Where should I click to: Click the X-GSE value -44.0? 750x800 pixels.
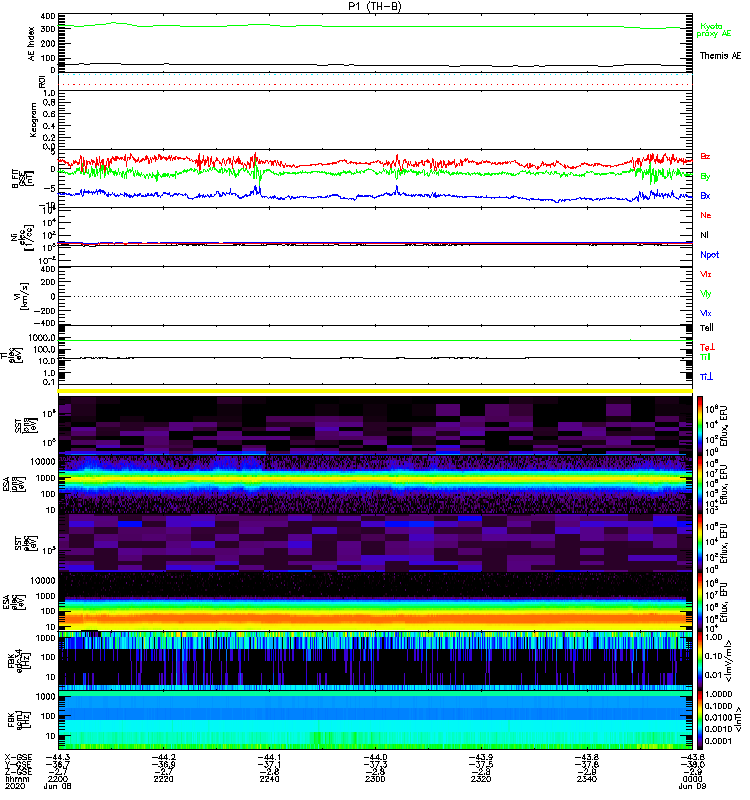(x=375, y=757)
